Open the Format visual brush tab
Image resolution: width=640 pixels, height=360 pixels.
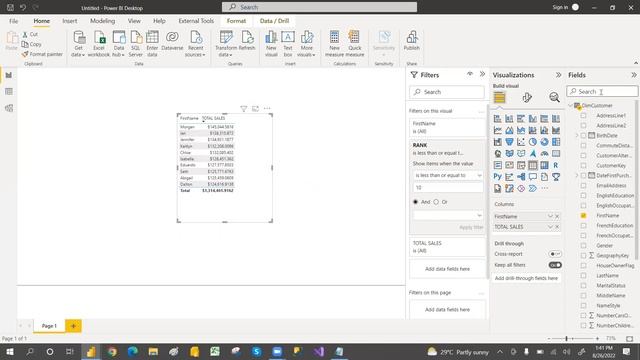click(527, 98)
